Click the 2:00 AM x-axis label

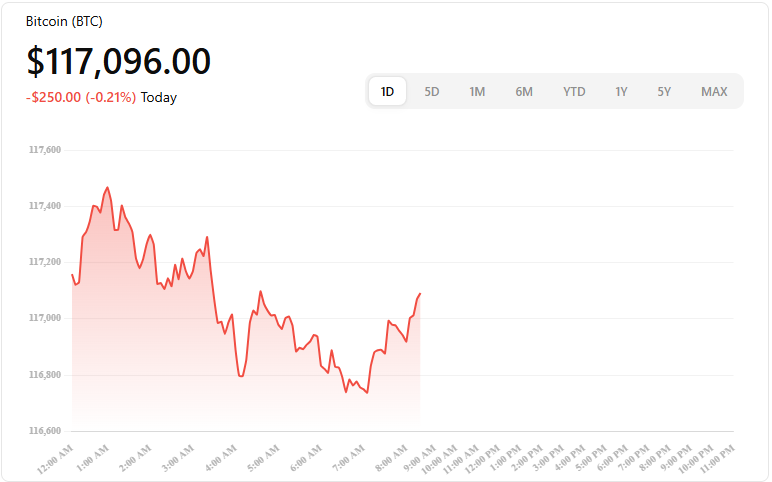(x=135, y=458)
